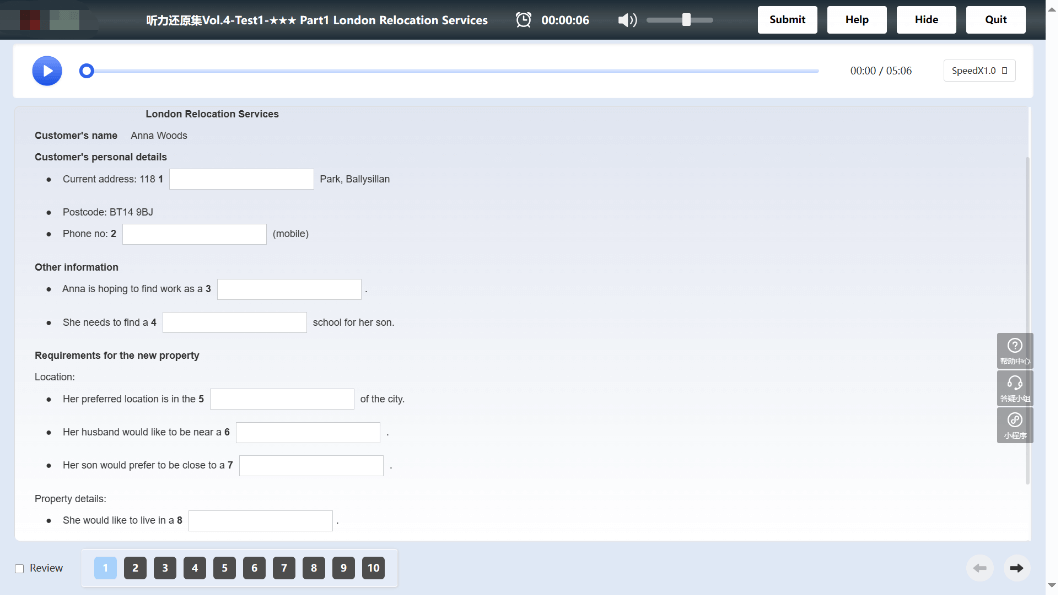The image size is (1058, 595).
Task: Jump to question 10 in navigator
Action: point(373,568)
